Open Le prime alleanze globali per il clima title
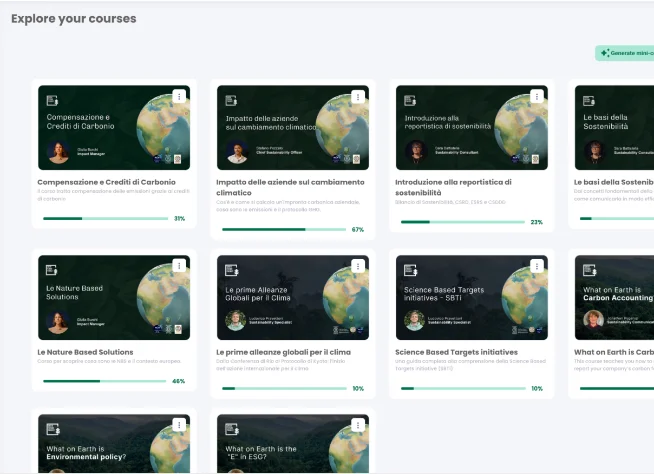 click(284, 352)
